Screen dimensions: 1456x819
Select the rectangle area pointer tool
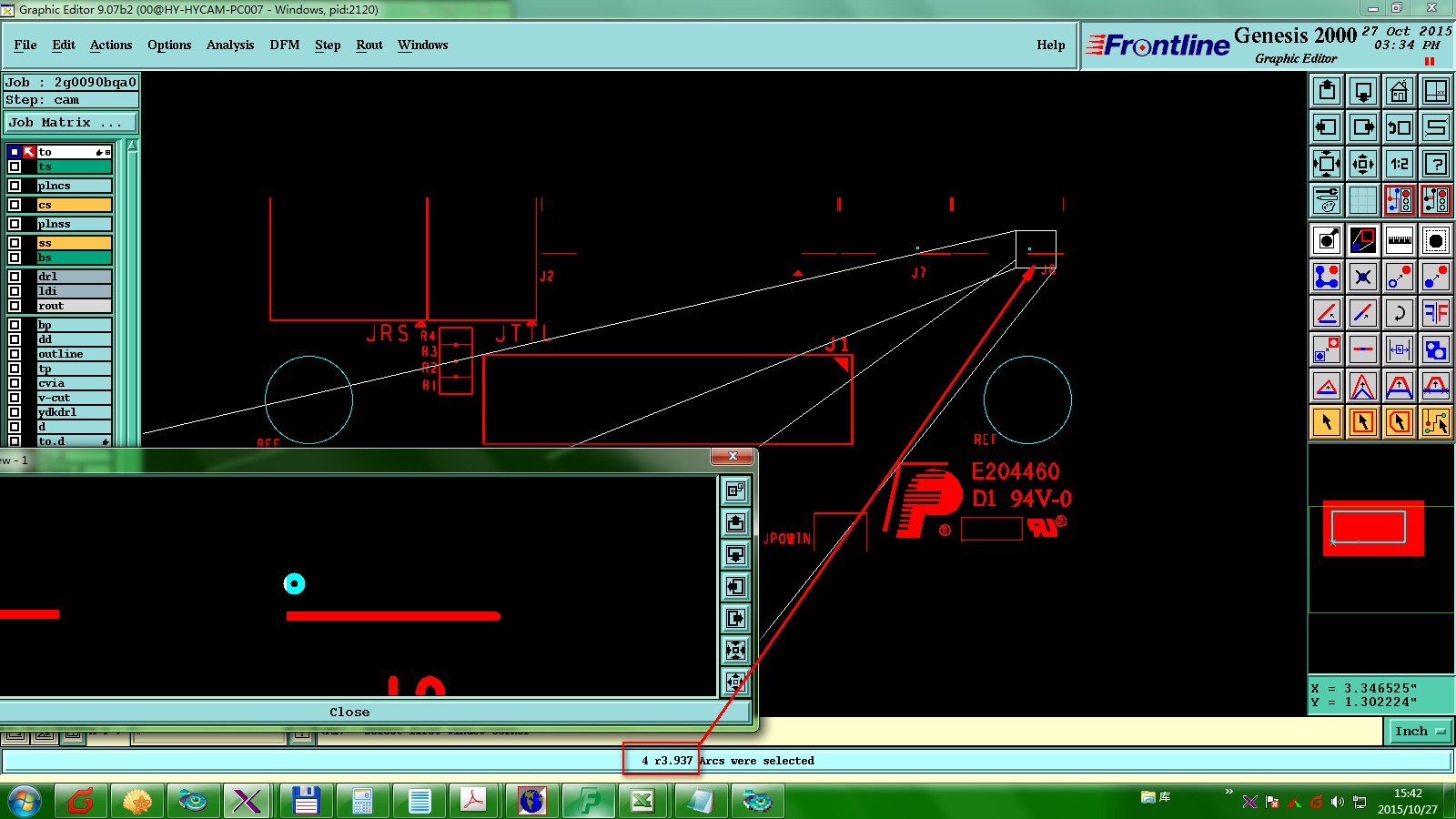coord(1363,422)
